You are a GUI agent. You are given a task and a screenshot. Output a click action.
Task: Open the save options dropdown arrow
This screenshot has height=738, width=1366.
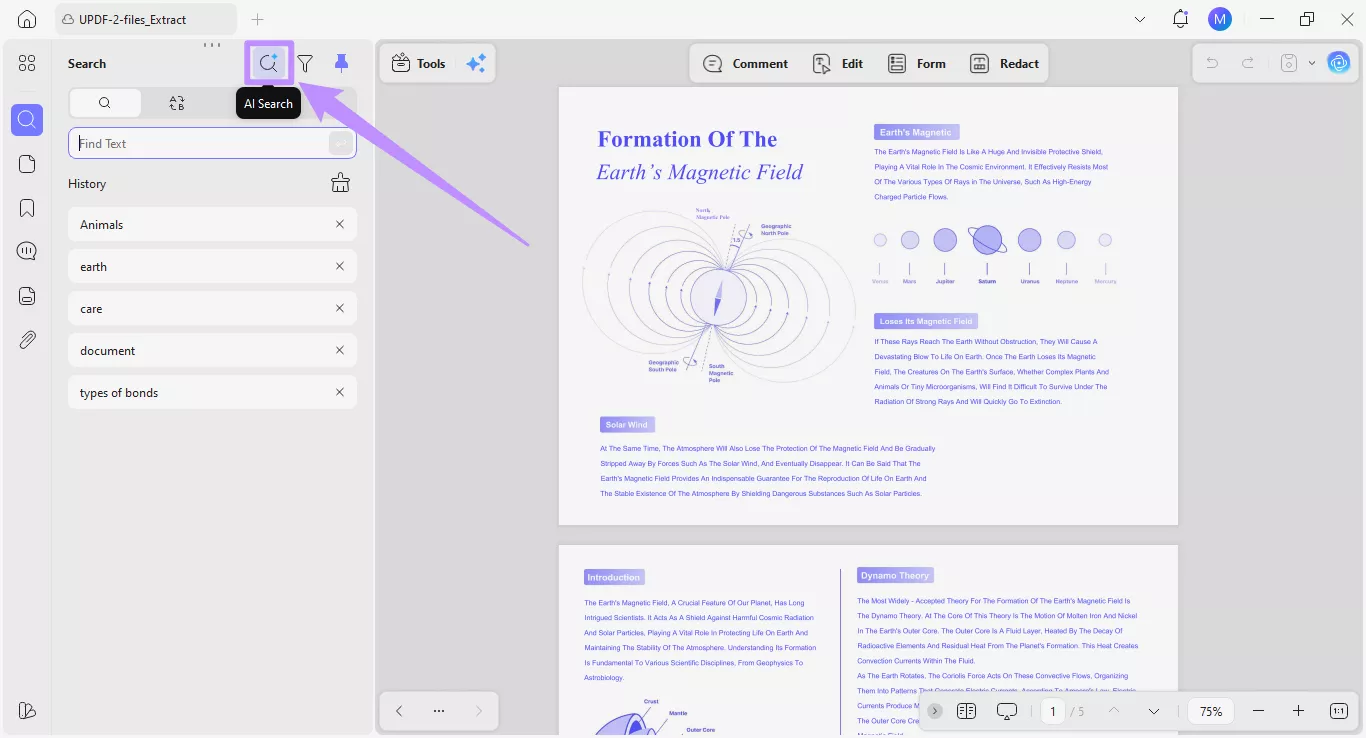point(1312,63)
